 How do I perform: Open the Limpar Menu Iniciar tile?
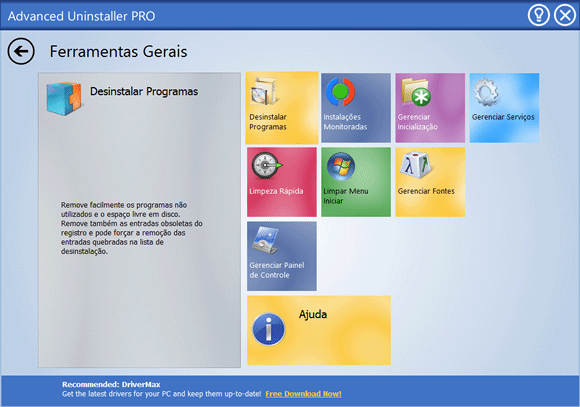(356, 182)
